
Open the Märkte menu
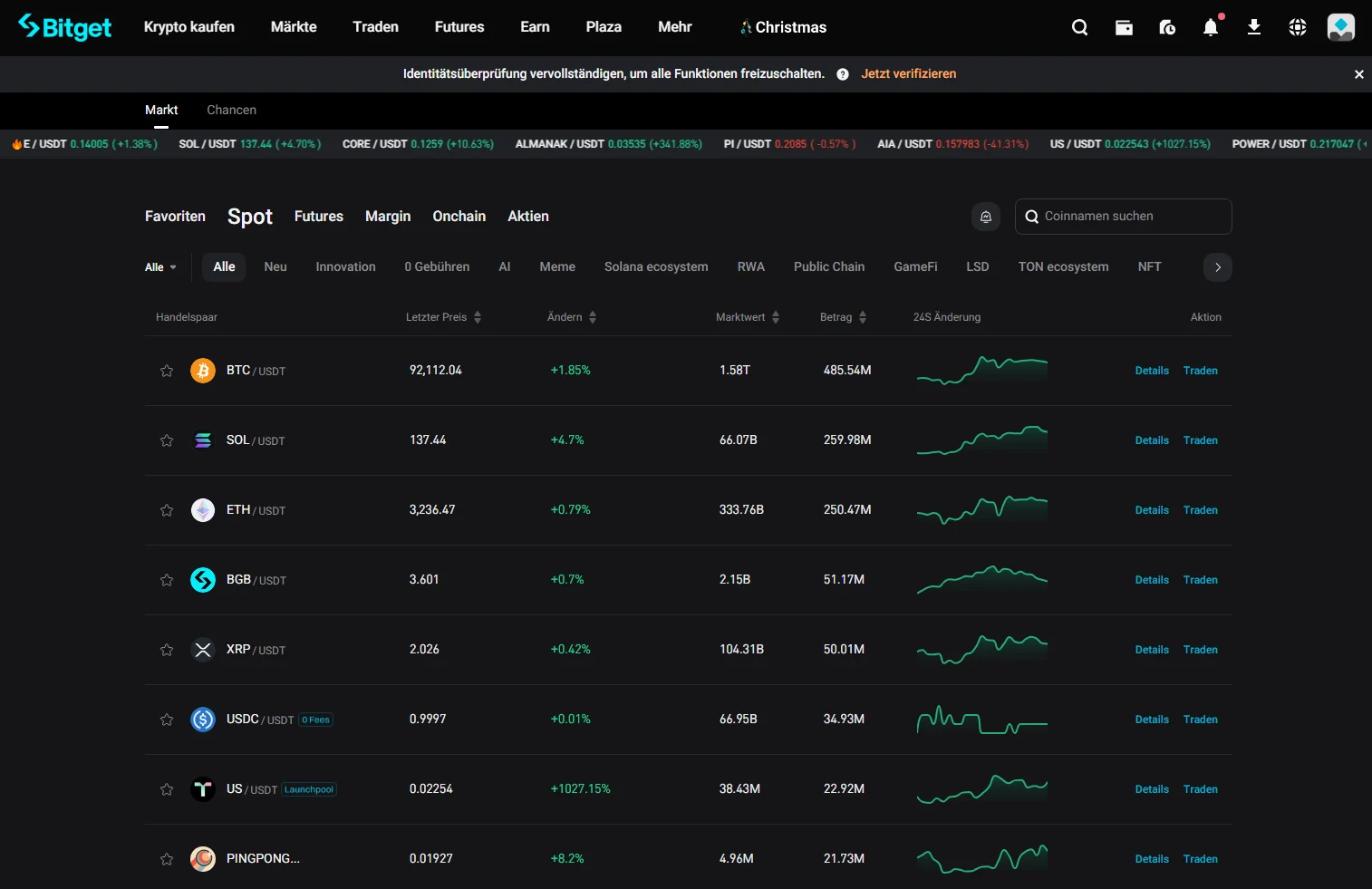click(294, 27)
